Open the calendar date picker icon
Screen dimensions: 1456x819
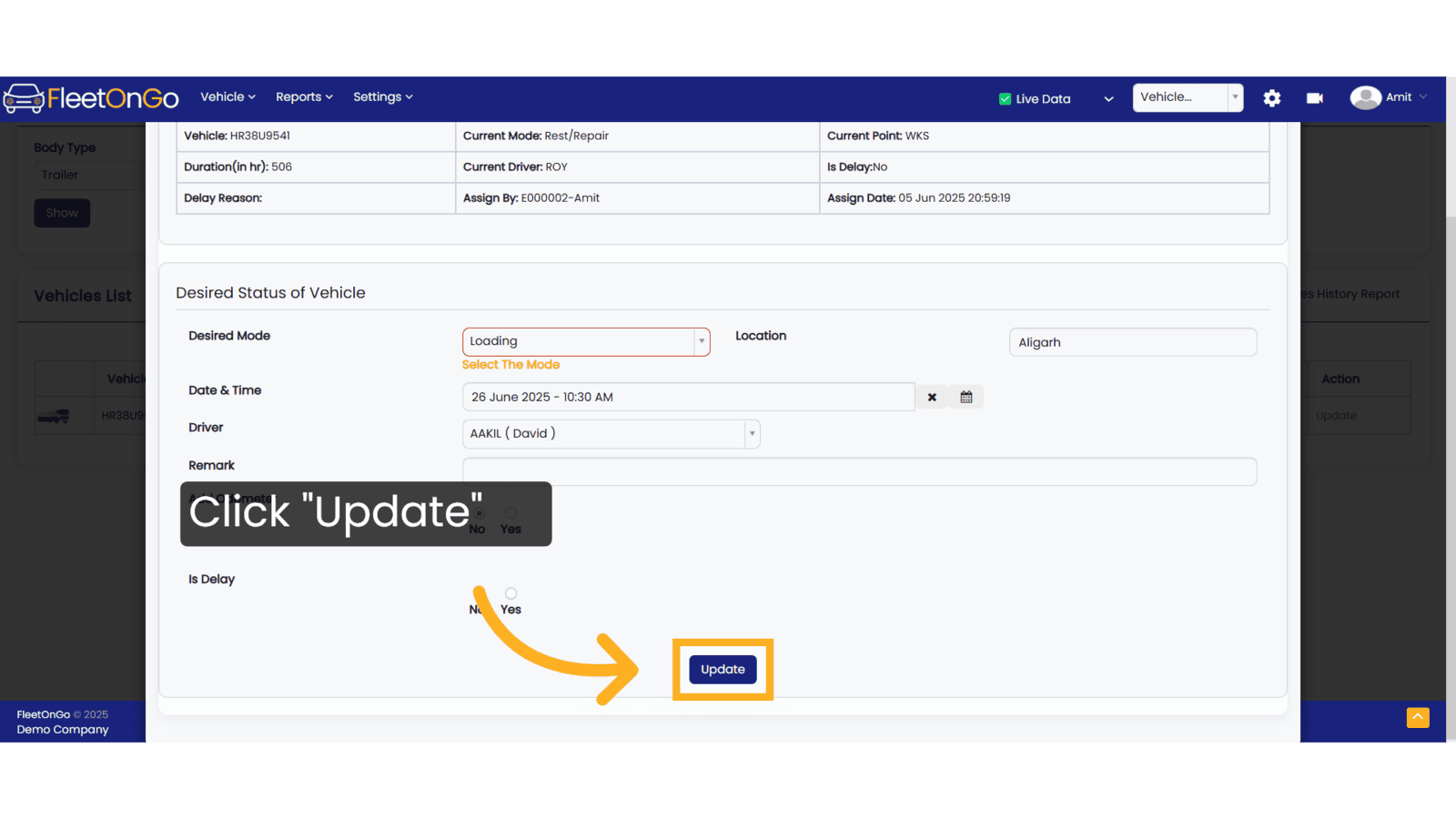point(966,398)
